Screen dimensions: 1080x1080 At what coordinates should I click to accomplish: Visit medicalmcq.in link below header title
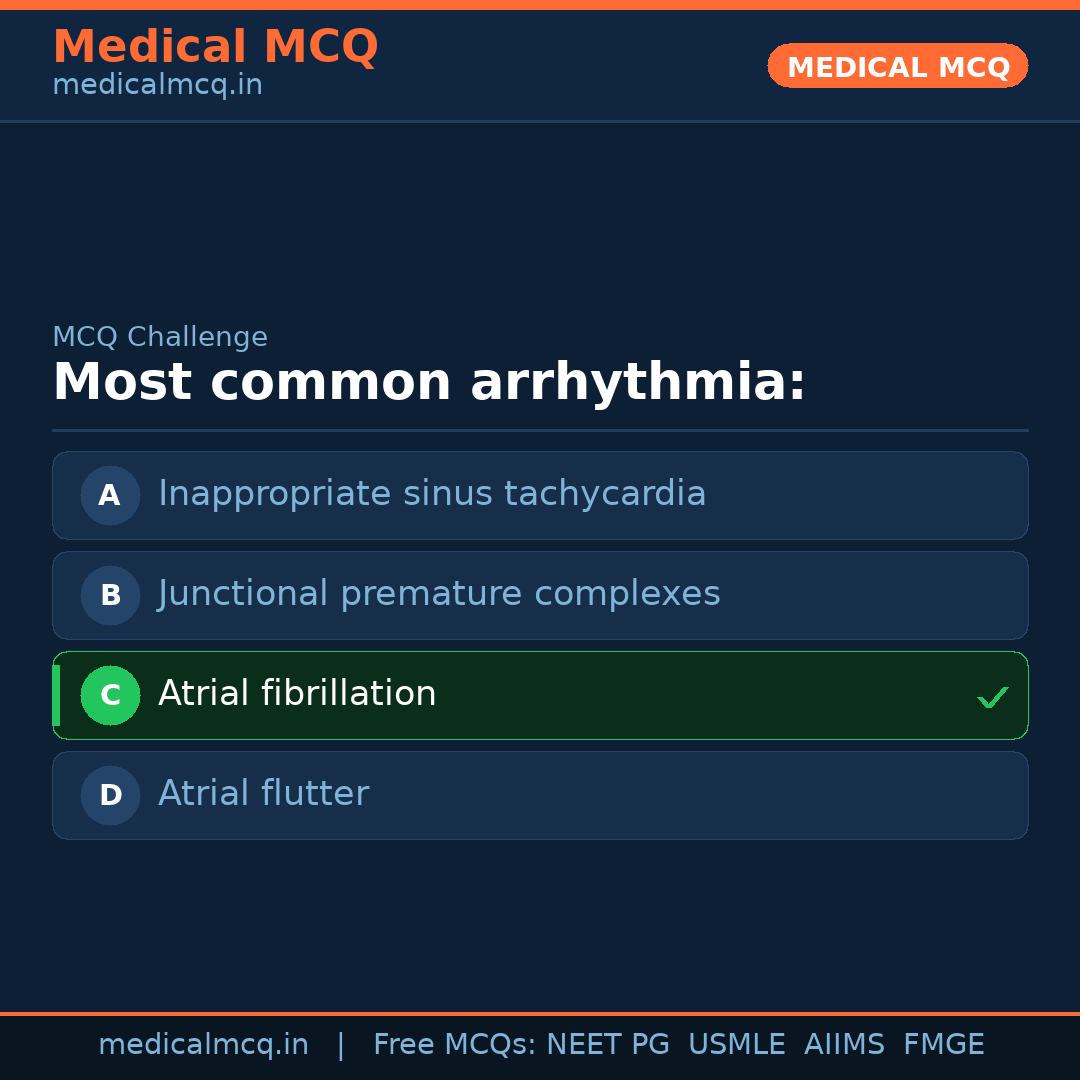click(157, 85)
